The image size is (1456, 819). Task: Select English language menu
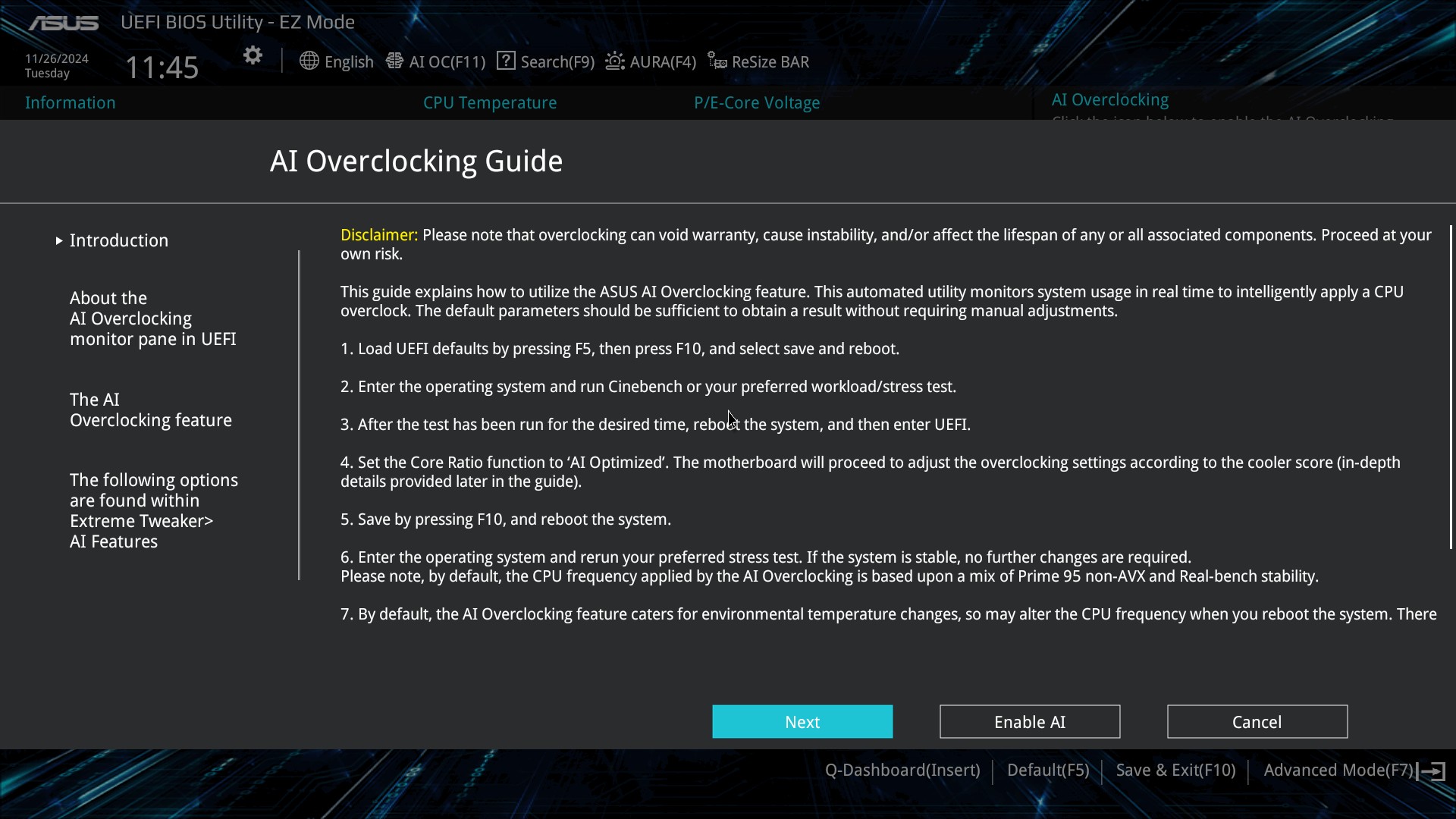coord(336,61)
